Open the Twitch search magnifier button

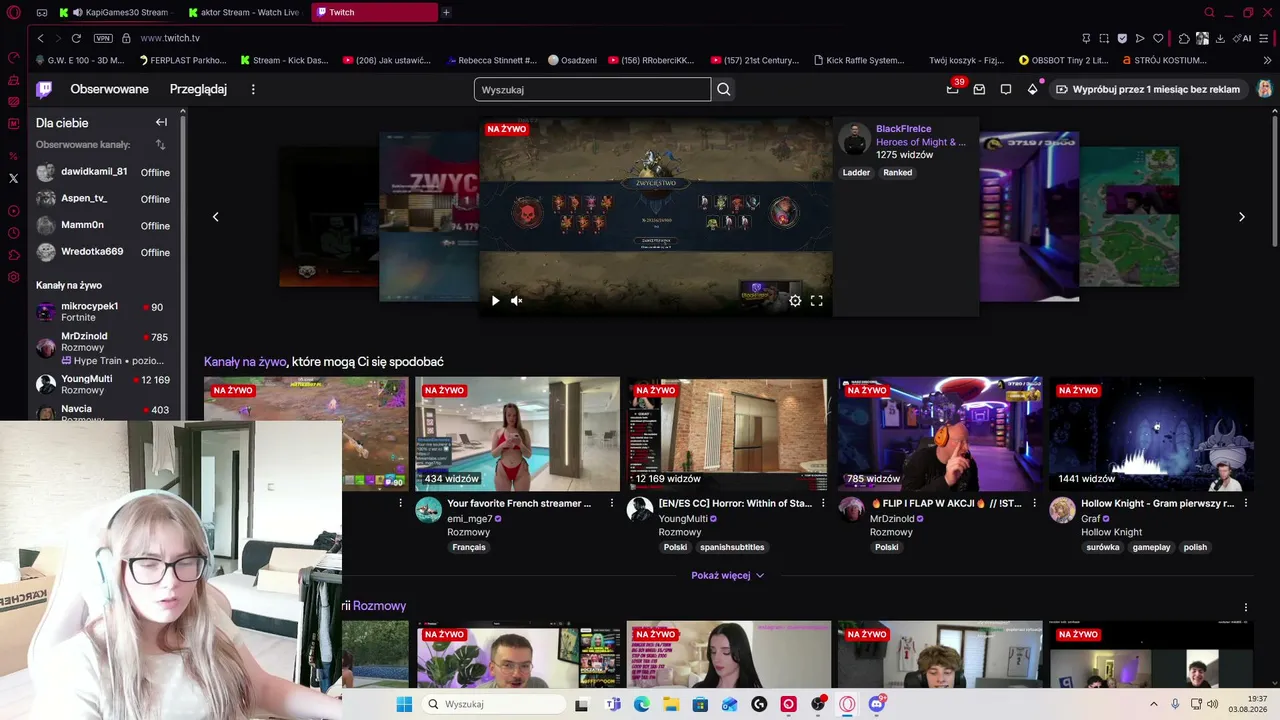[724, 89]
